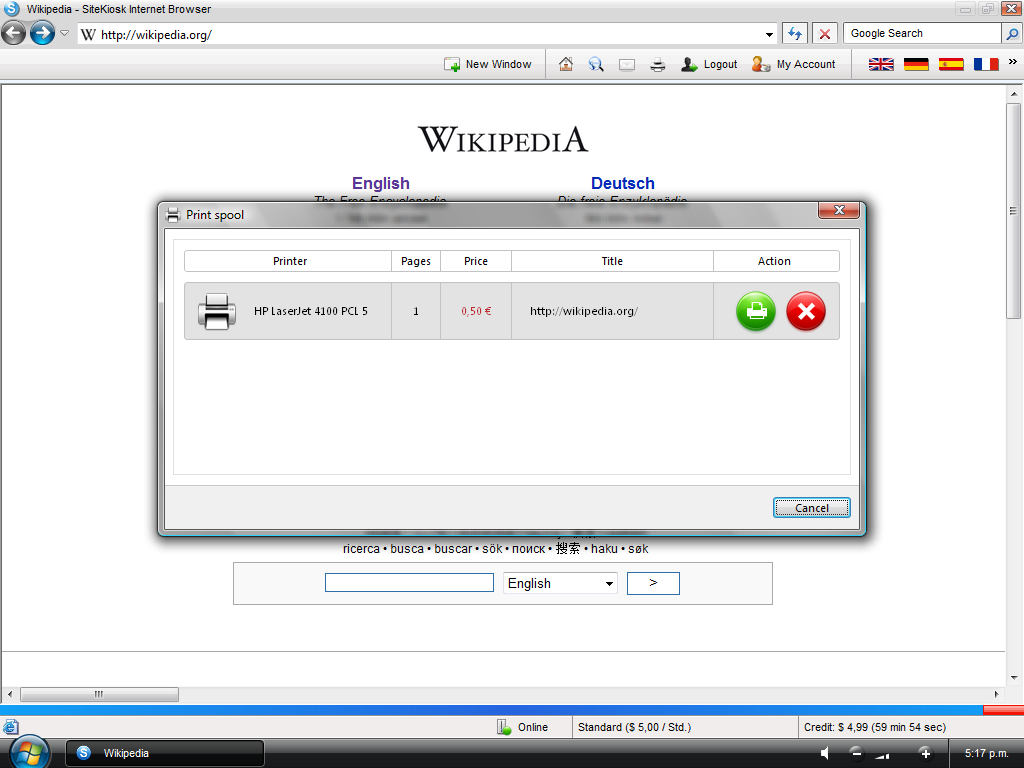Select the British flag language
This screenshot has width=1024, height=768.
point(881,64)
